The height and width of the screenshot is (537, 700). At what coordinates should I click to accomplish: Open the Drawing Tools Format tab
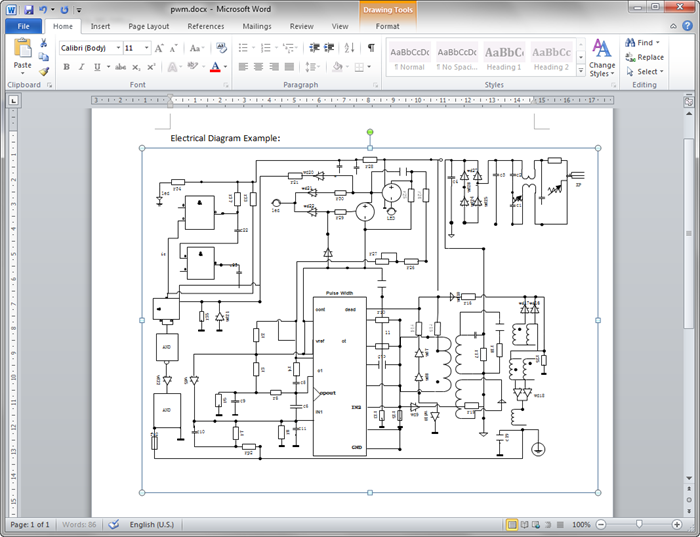[x=387, y=26]
